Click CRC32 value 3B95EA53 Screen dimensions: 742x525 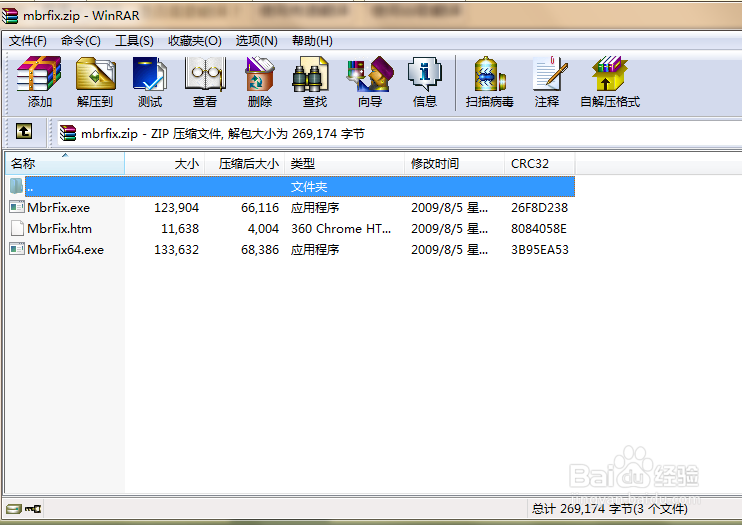540,249
